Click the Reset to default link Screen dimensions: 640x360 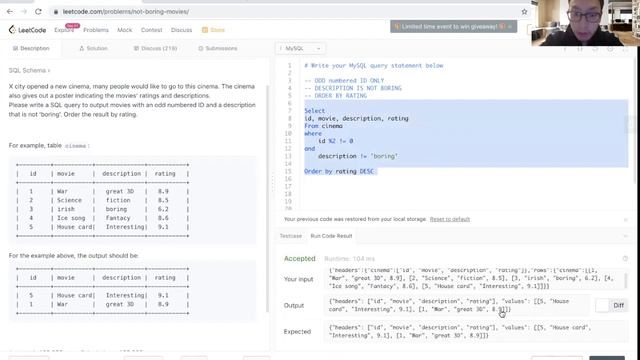pyautogui.click(x=449, y=219)
